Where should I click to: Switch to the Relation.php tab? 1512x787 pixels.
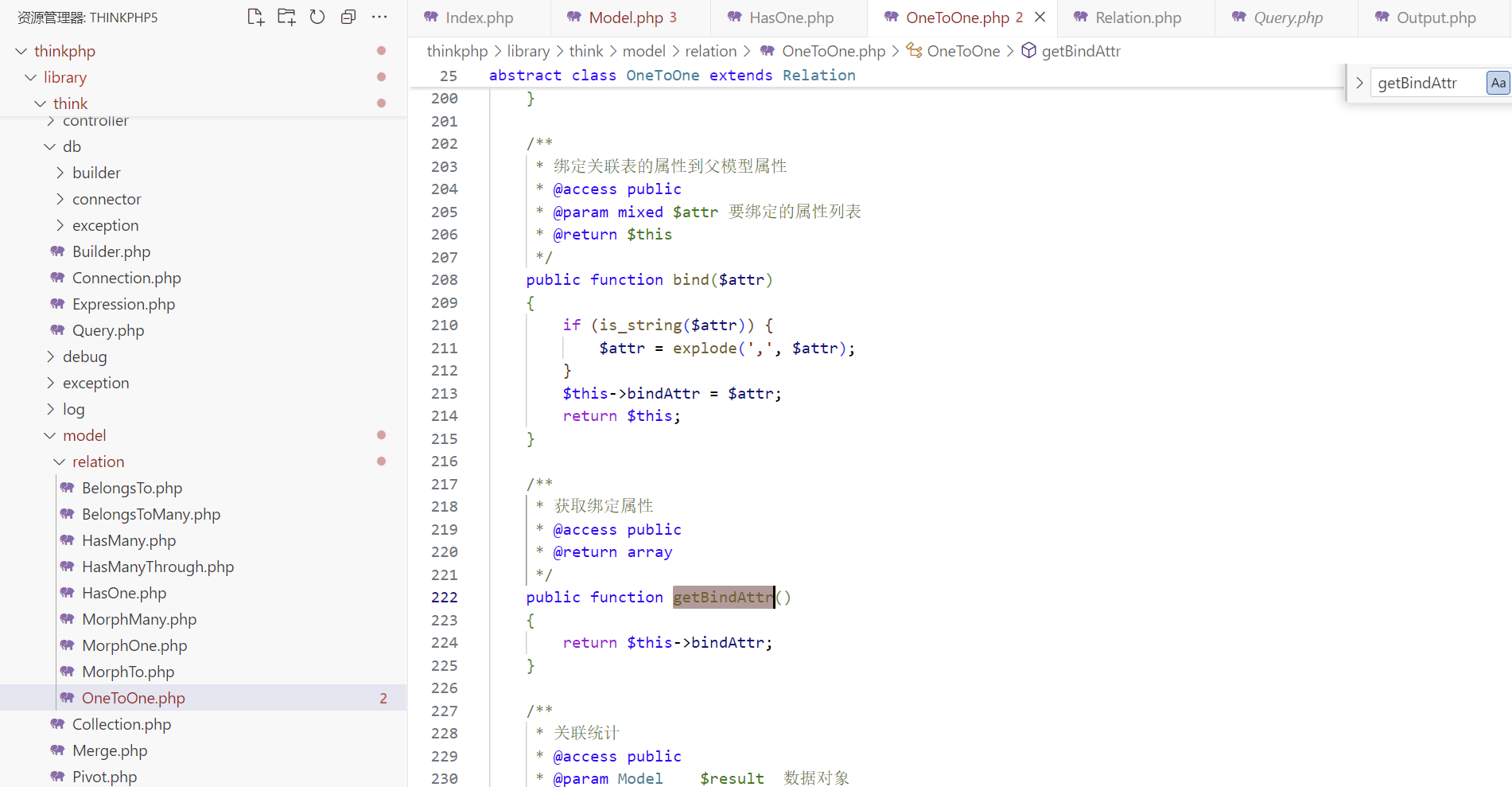point(1137,18)
